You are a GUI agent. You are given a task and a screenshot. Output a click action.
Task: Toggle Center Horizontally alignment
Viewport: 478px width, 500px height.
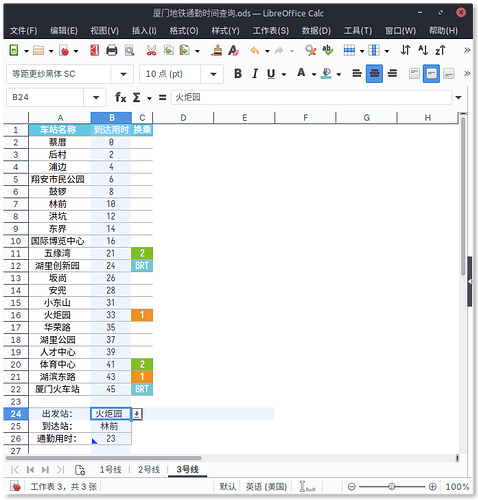[x=374, y=73]
